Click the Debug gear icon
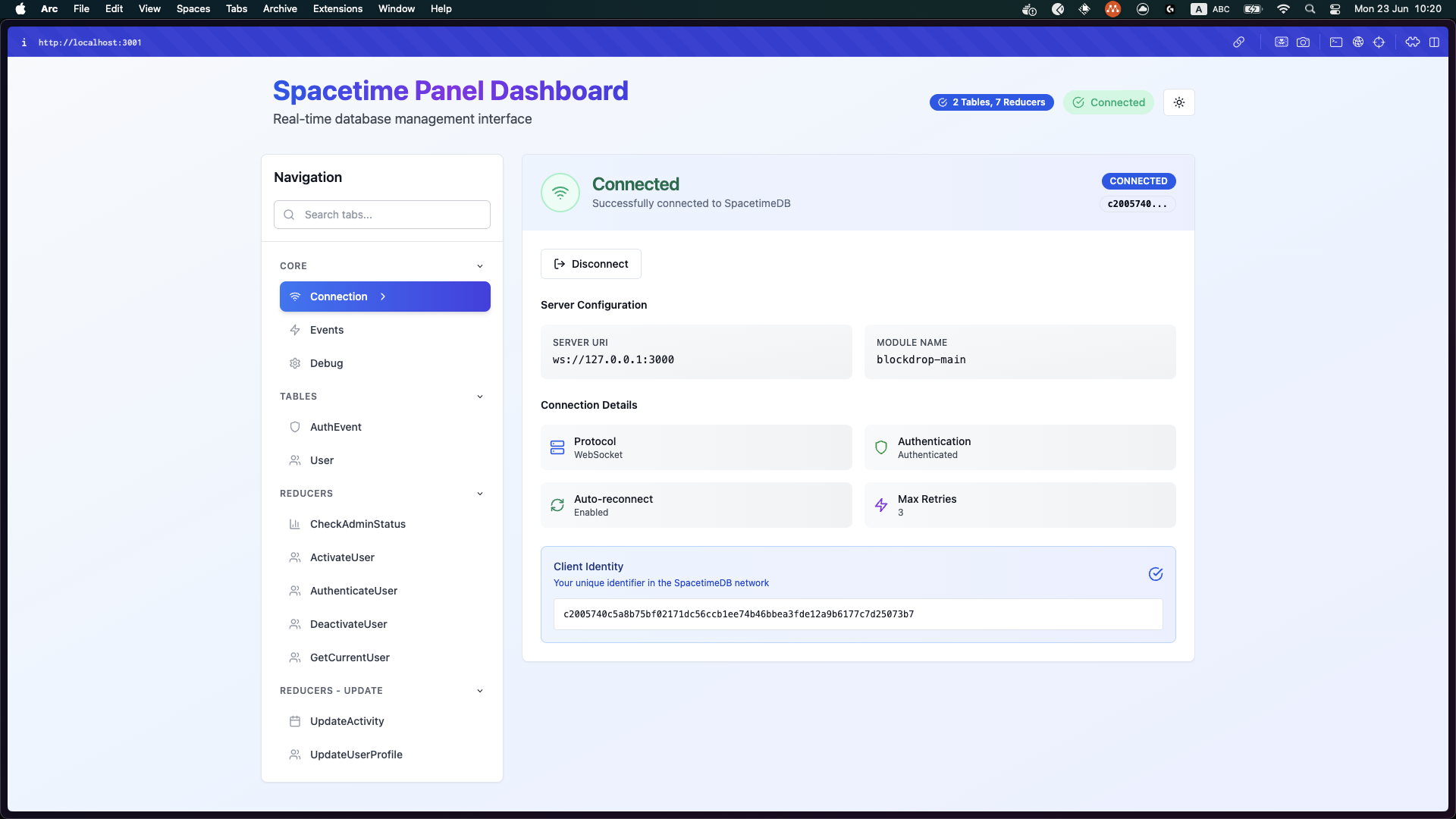1456x819 pixels. tap(295, 363)
